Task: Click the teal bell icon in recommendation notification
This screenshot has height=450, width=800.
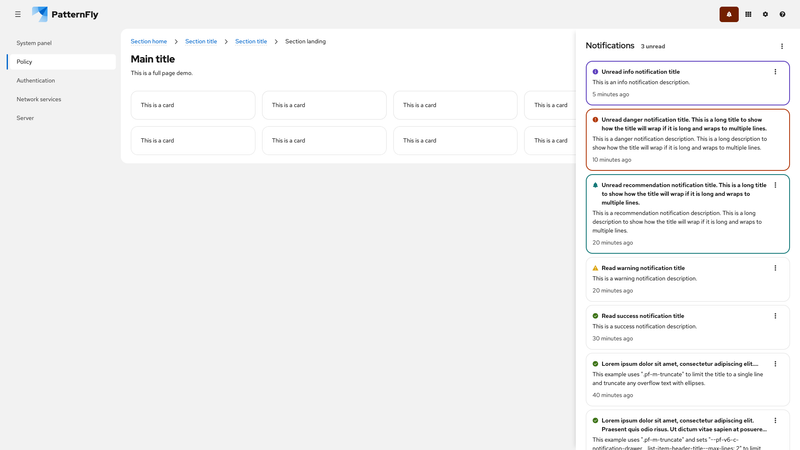Action: coord(595,185)
